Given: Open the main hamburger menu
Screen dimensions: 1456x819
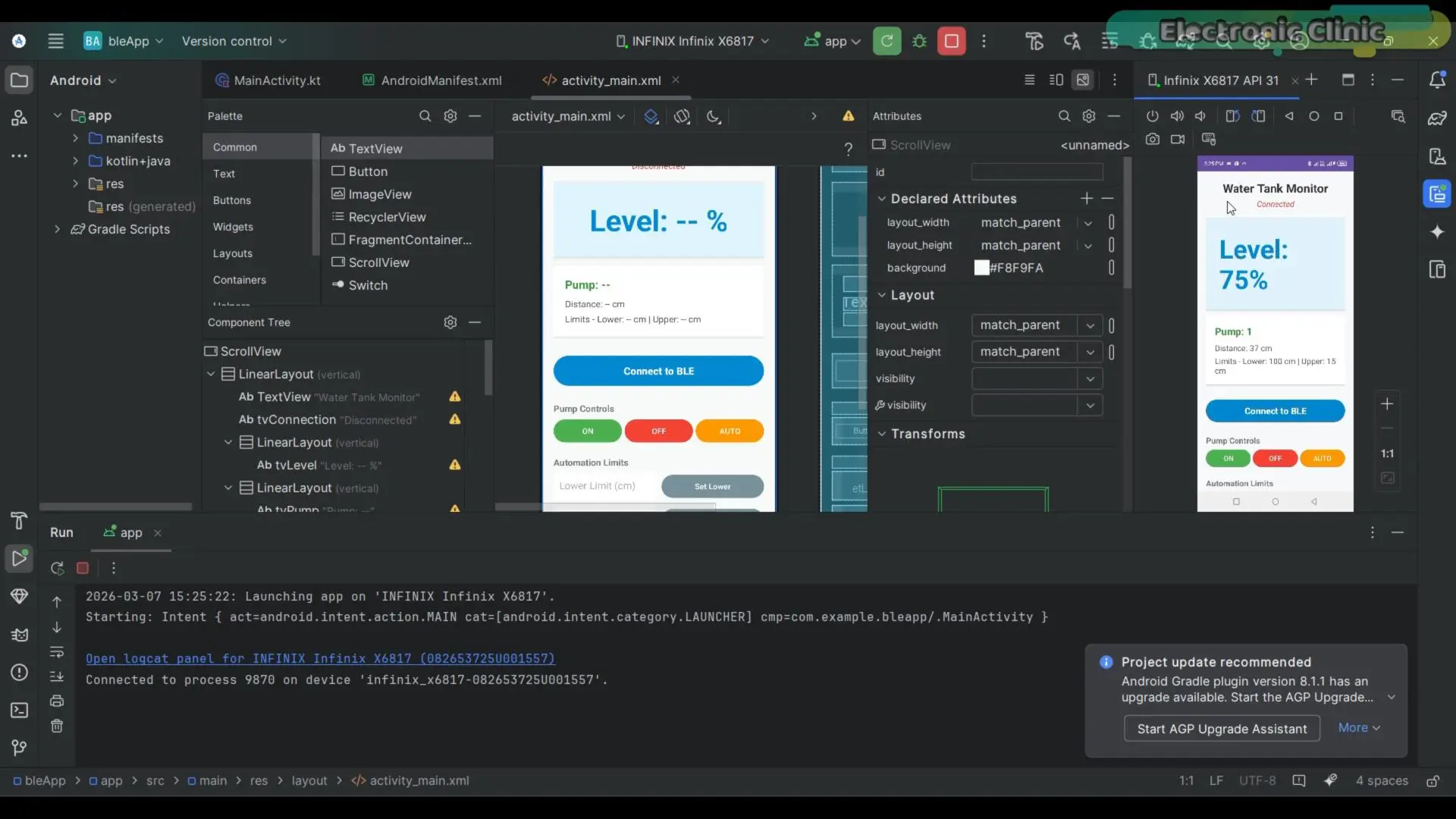Looking at the screenshot, I should [55, 41].
